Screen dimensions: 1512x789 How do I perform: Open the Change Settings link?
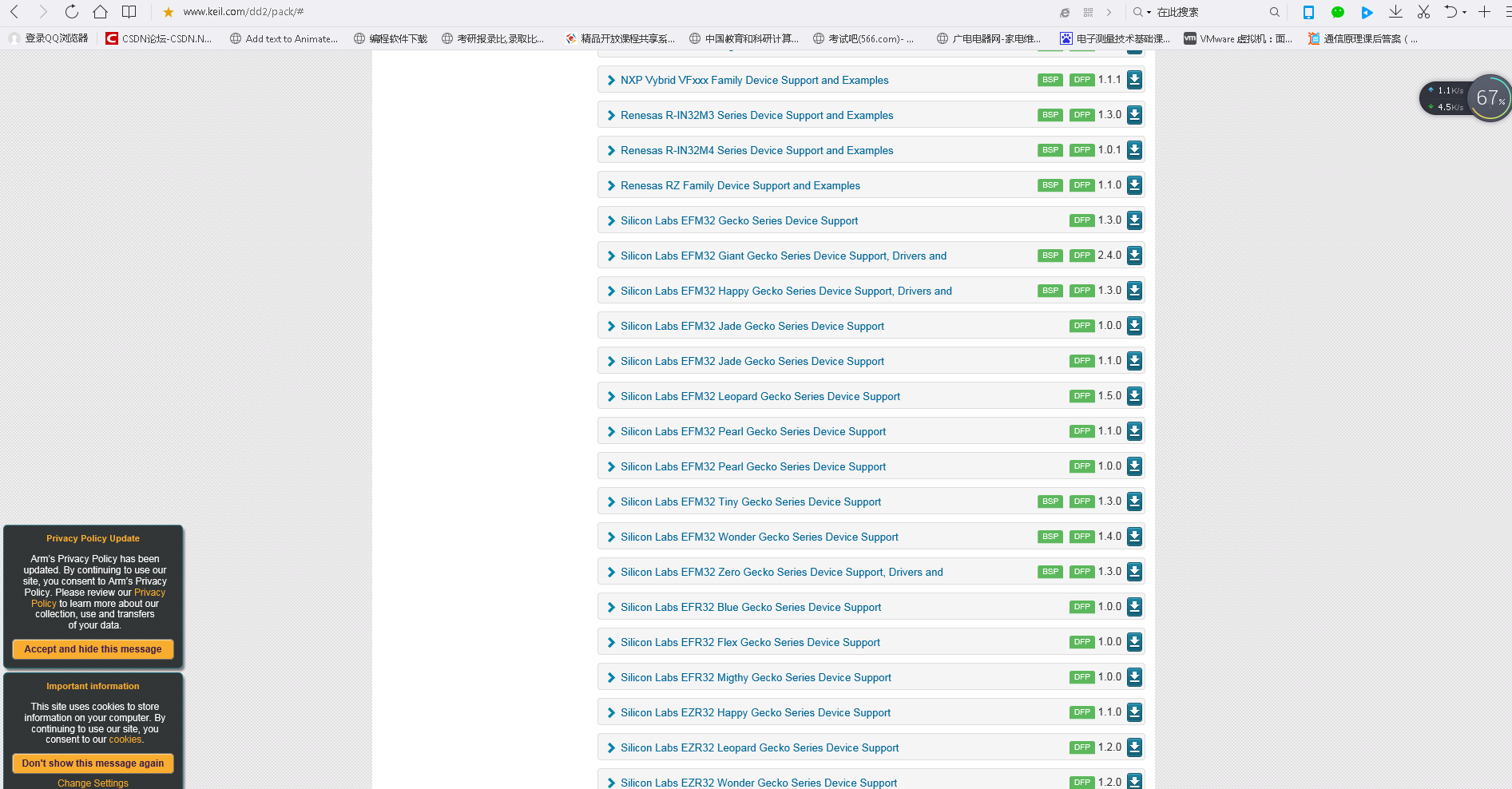pyautogui.click(x=93, y=783)
